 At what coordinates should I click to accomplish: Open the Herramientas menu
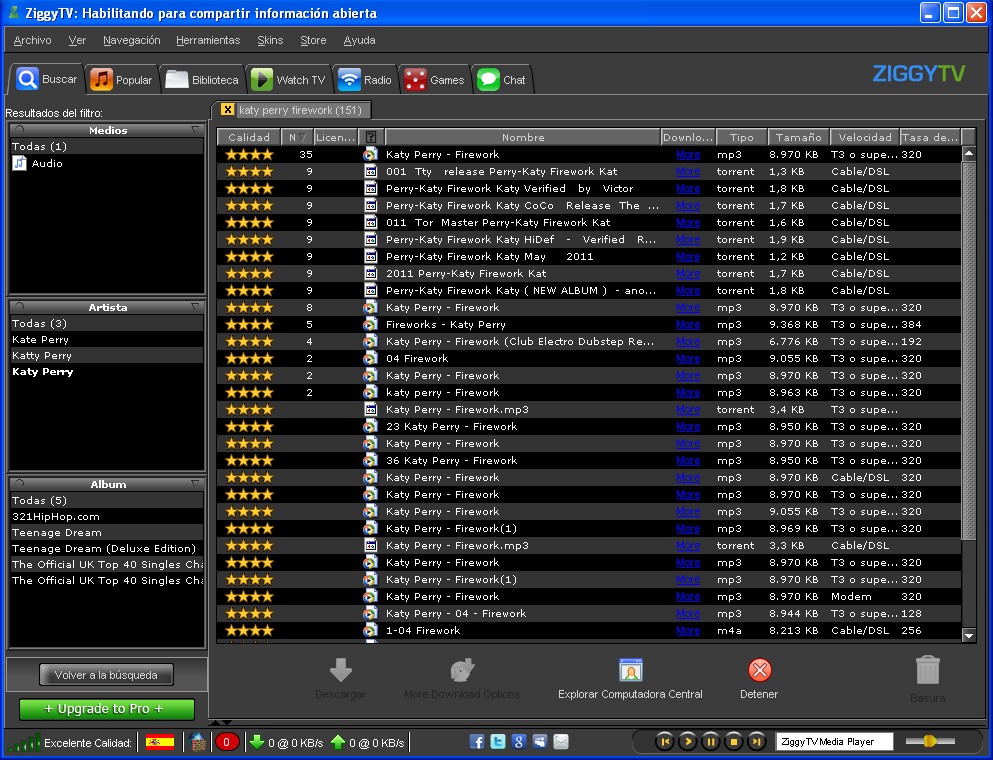click(208, 40)
